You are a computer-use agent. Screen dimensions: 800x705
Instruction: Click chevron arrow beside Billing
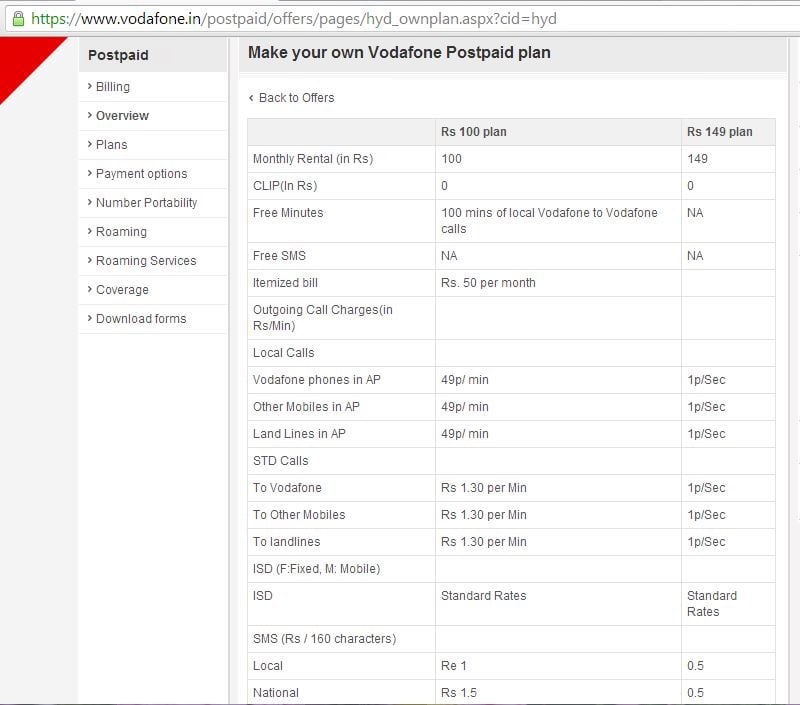click(x=90, y=86)
